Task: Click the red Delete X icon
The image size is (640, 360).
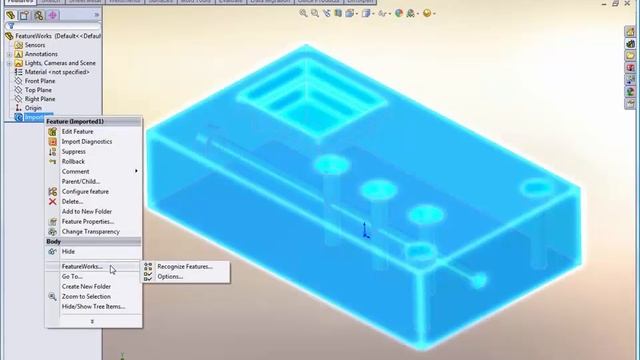Action: [x=52, y=202]
